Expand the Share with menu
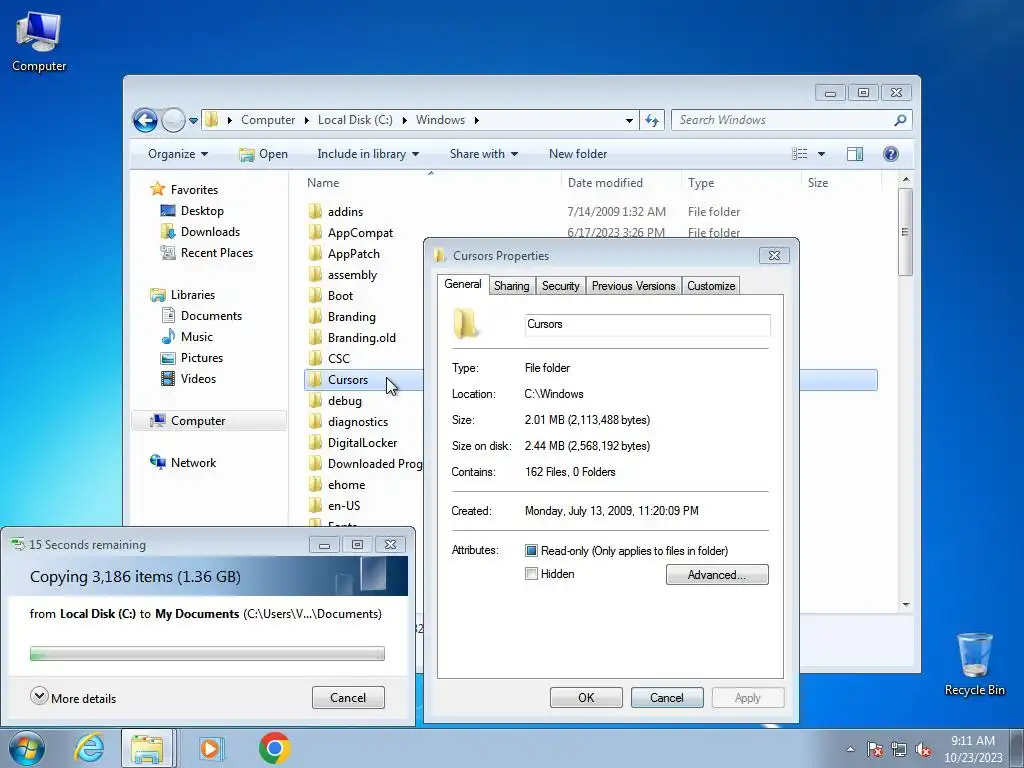1024x768 pixels. [x=483, y=154]
